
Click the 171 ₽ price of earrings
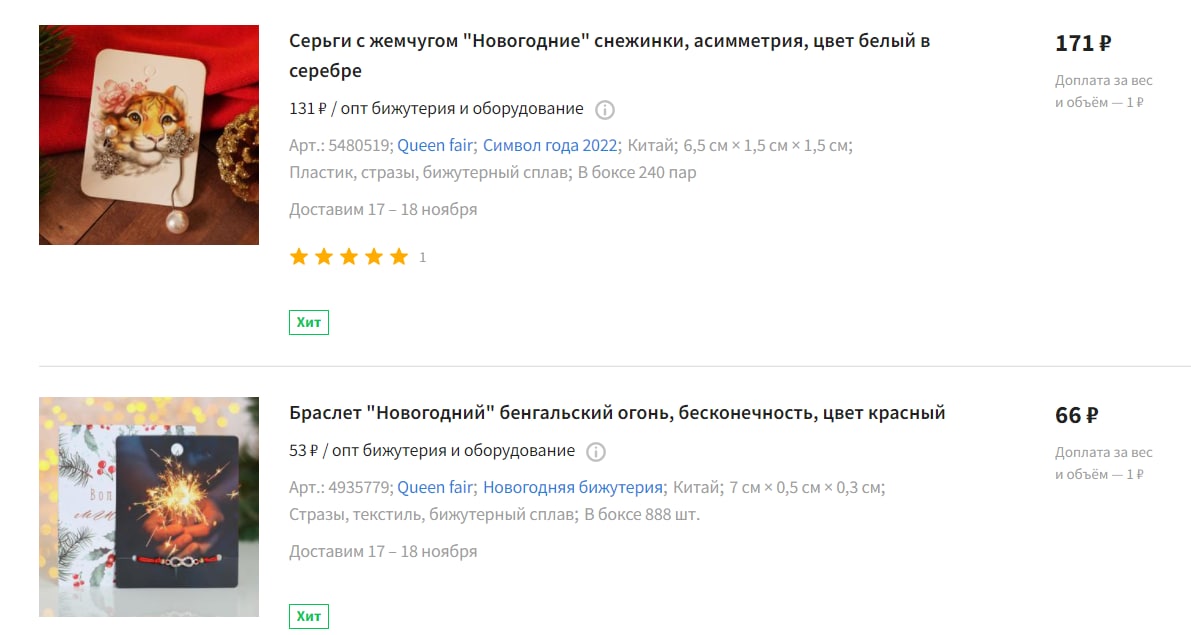click(x=1083, y=43)
